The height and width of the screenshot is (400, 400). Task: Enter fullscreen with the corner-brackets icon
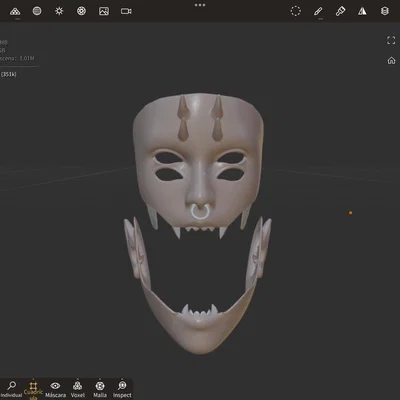(391, 40)
